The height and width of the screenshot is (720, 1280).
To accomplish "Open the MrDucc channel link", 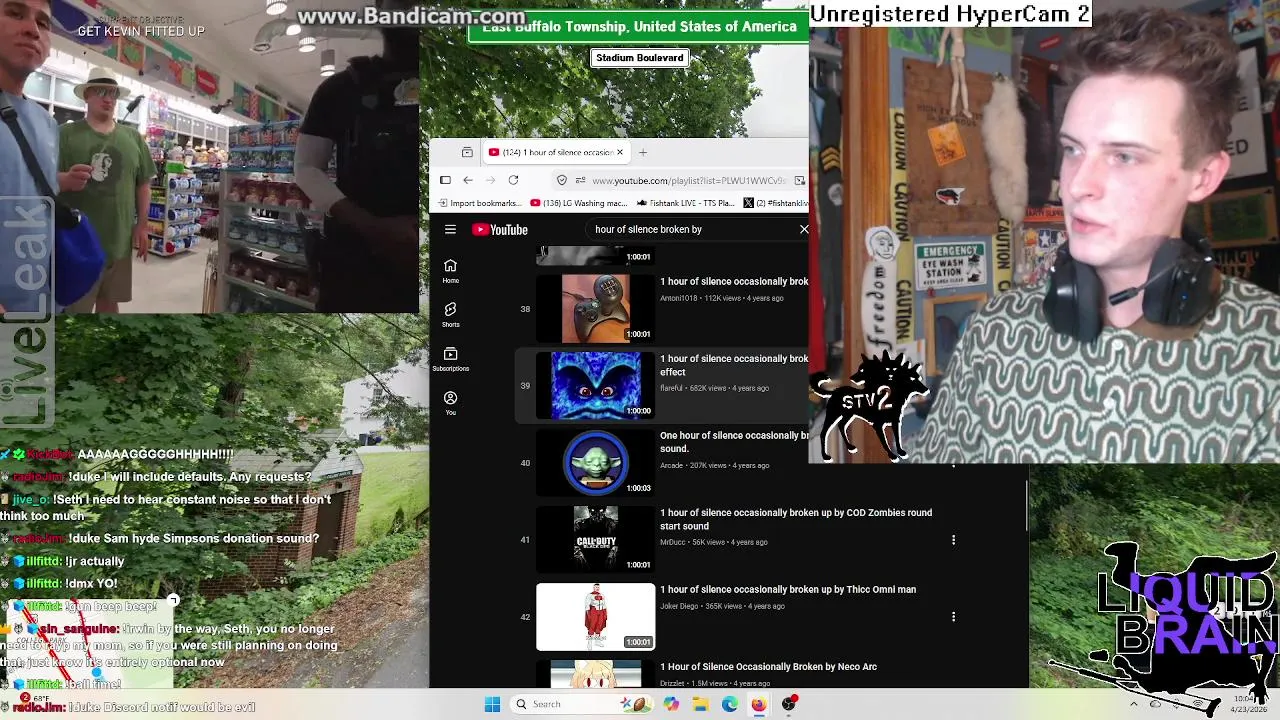I will click(674, 542).
